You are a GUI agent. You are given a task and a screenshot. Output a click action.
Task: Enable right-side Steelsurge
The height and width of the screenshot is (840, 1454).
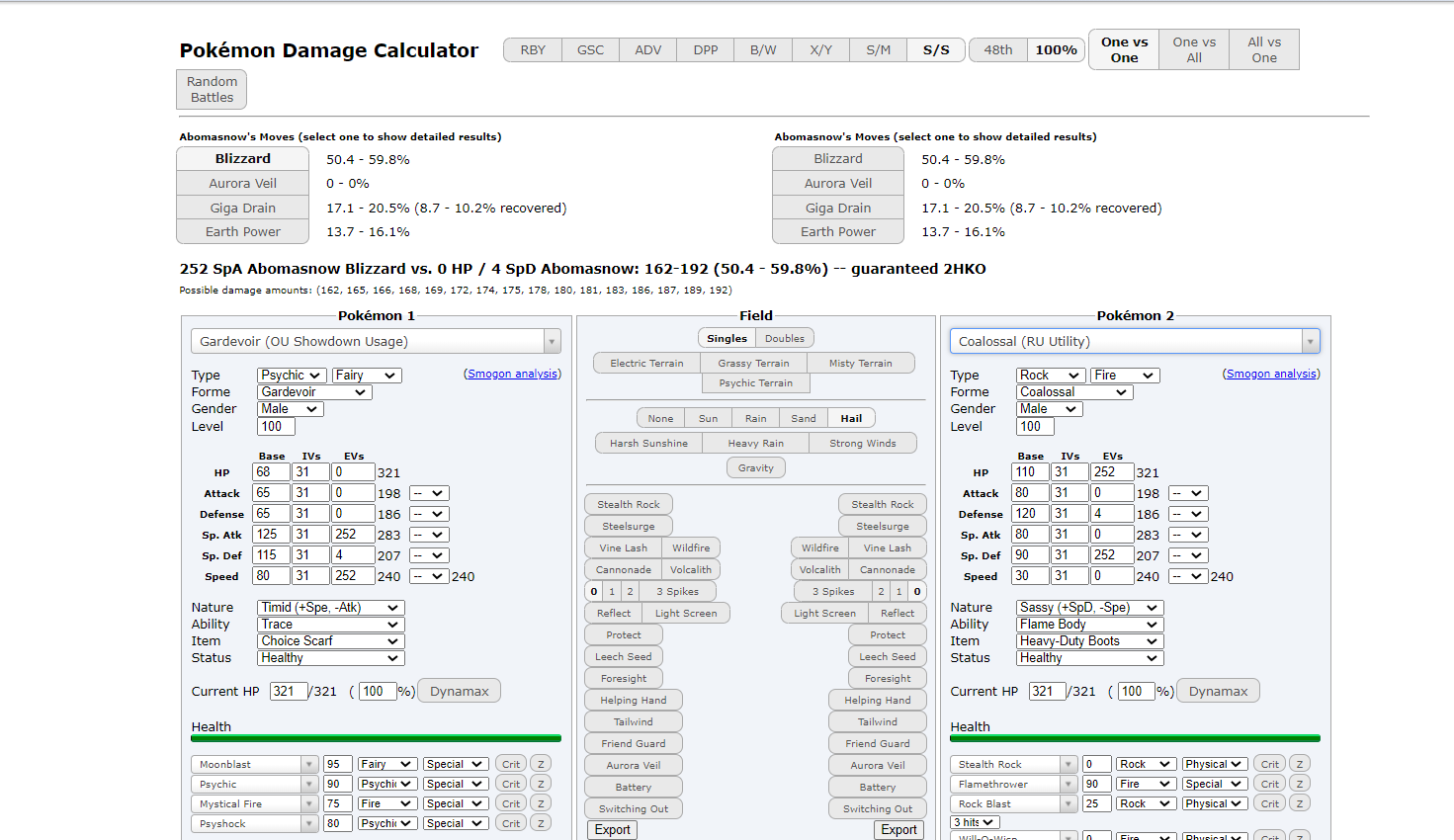[883, 526]
